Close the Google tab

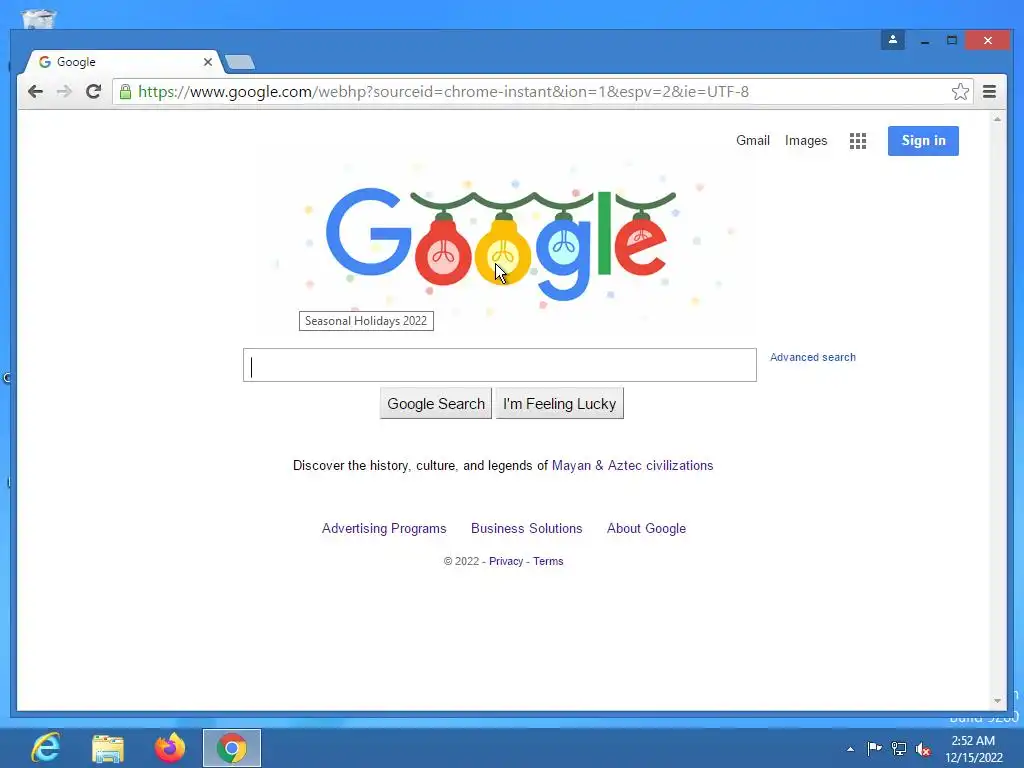pyautogui.click(x=208, y=62)
